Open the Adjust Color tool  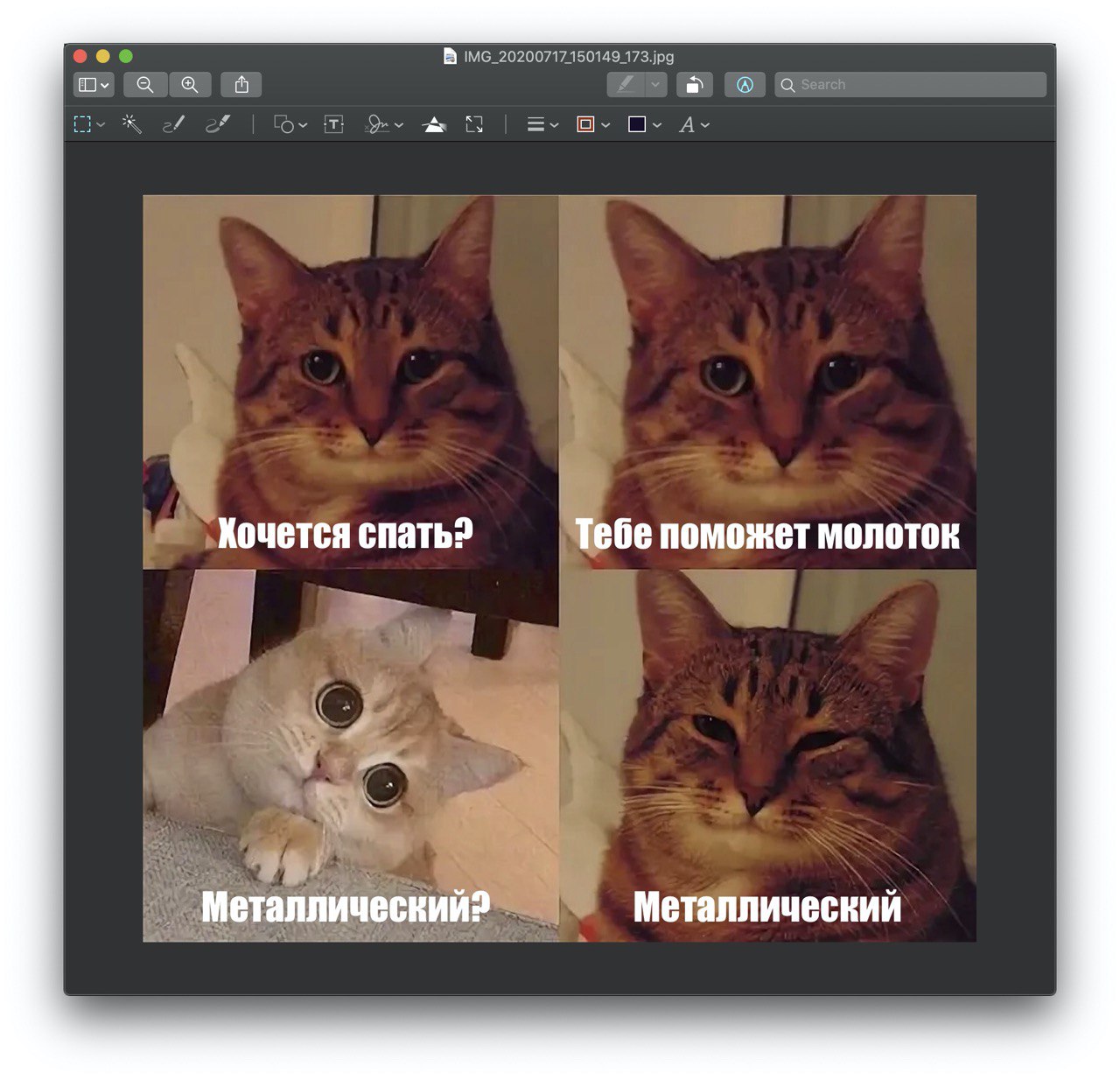click(x=434, y=124)
